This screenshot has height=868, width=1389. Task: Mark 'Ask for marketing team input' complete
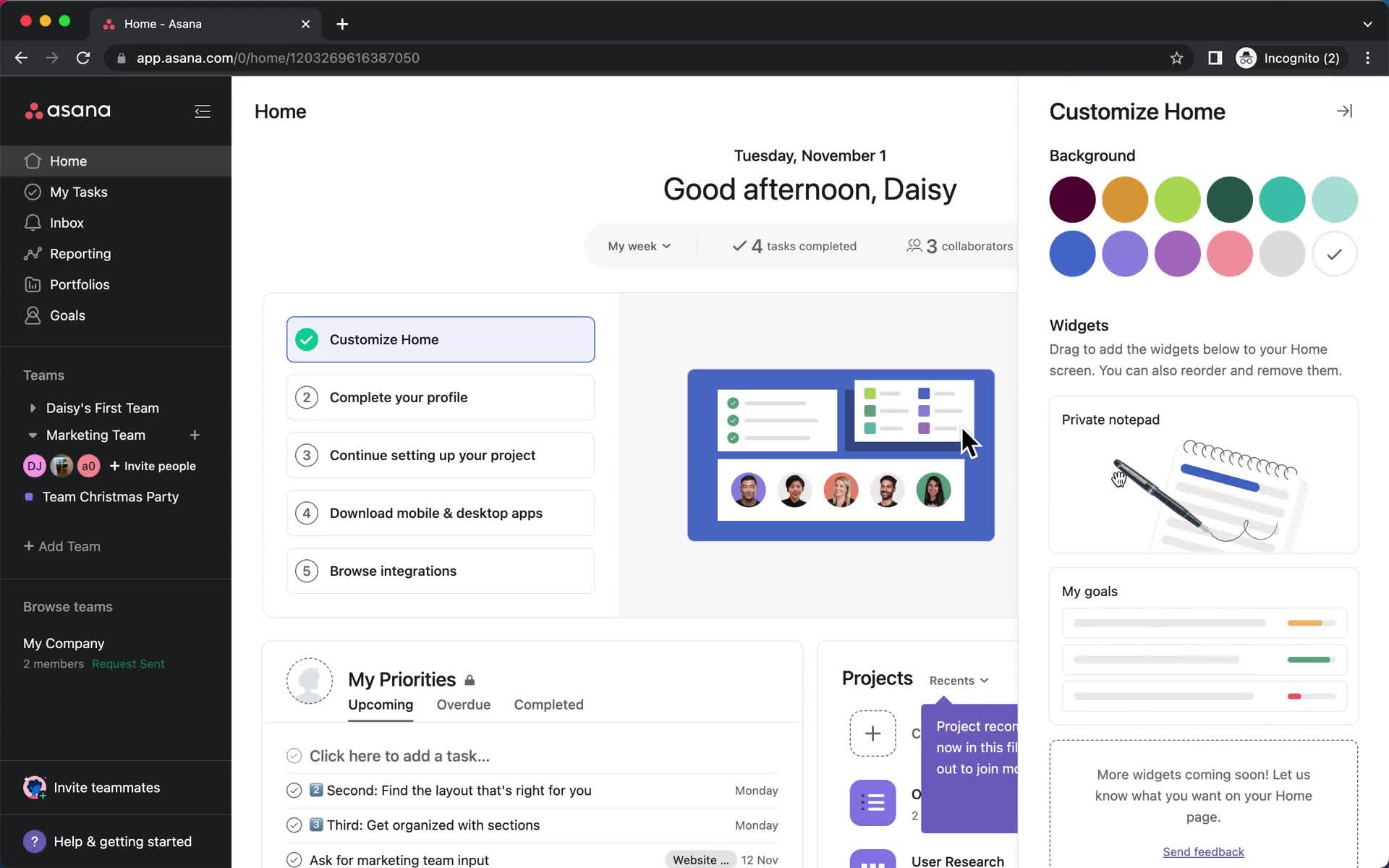point(294,860)
